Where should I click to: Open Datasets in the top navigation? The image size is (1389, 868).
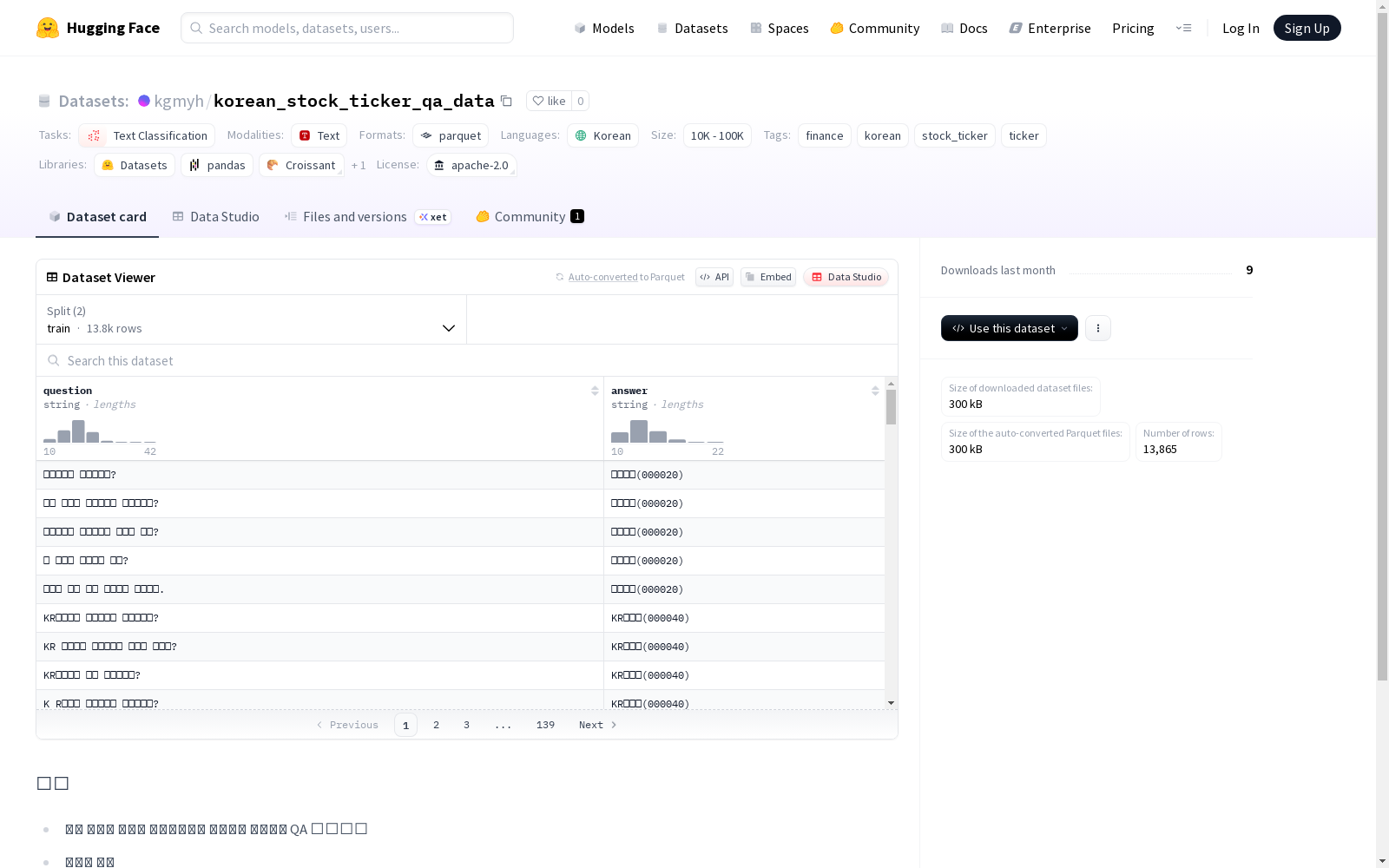pyautogui.click(x=692, y=28)
